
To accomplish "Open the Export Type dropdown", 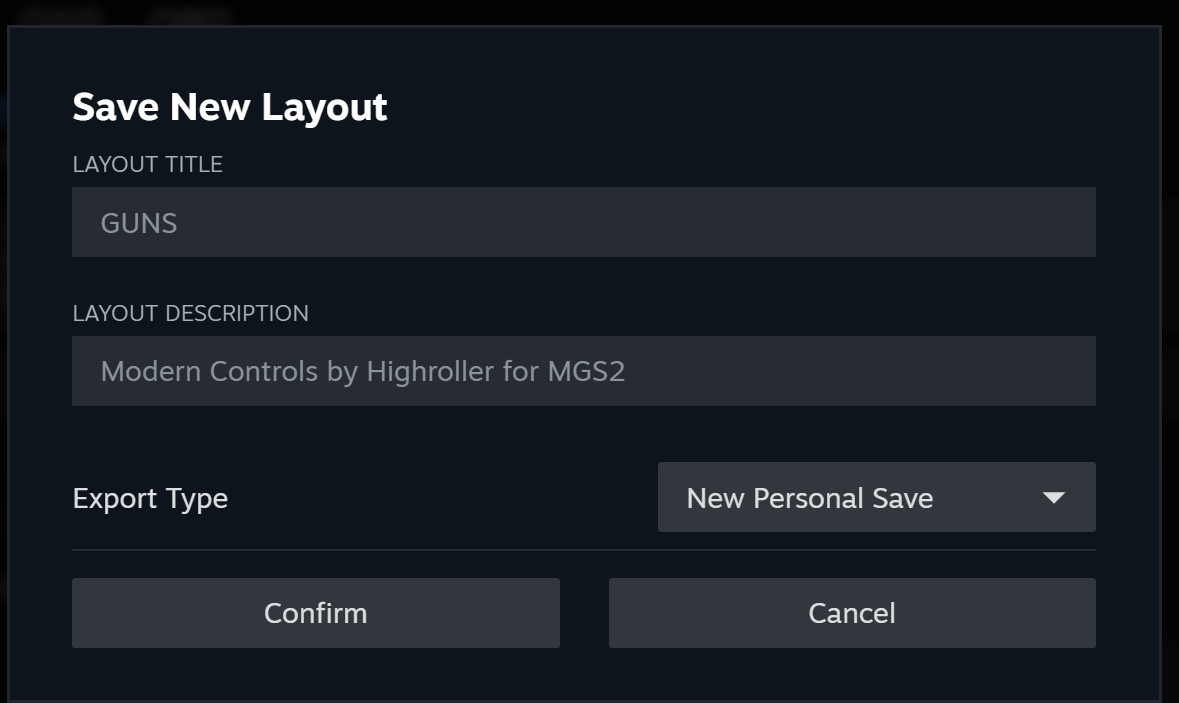I will [x=876, y=497].
